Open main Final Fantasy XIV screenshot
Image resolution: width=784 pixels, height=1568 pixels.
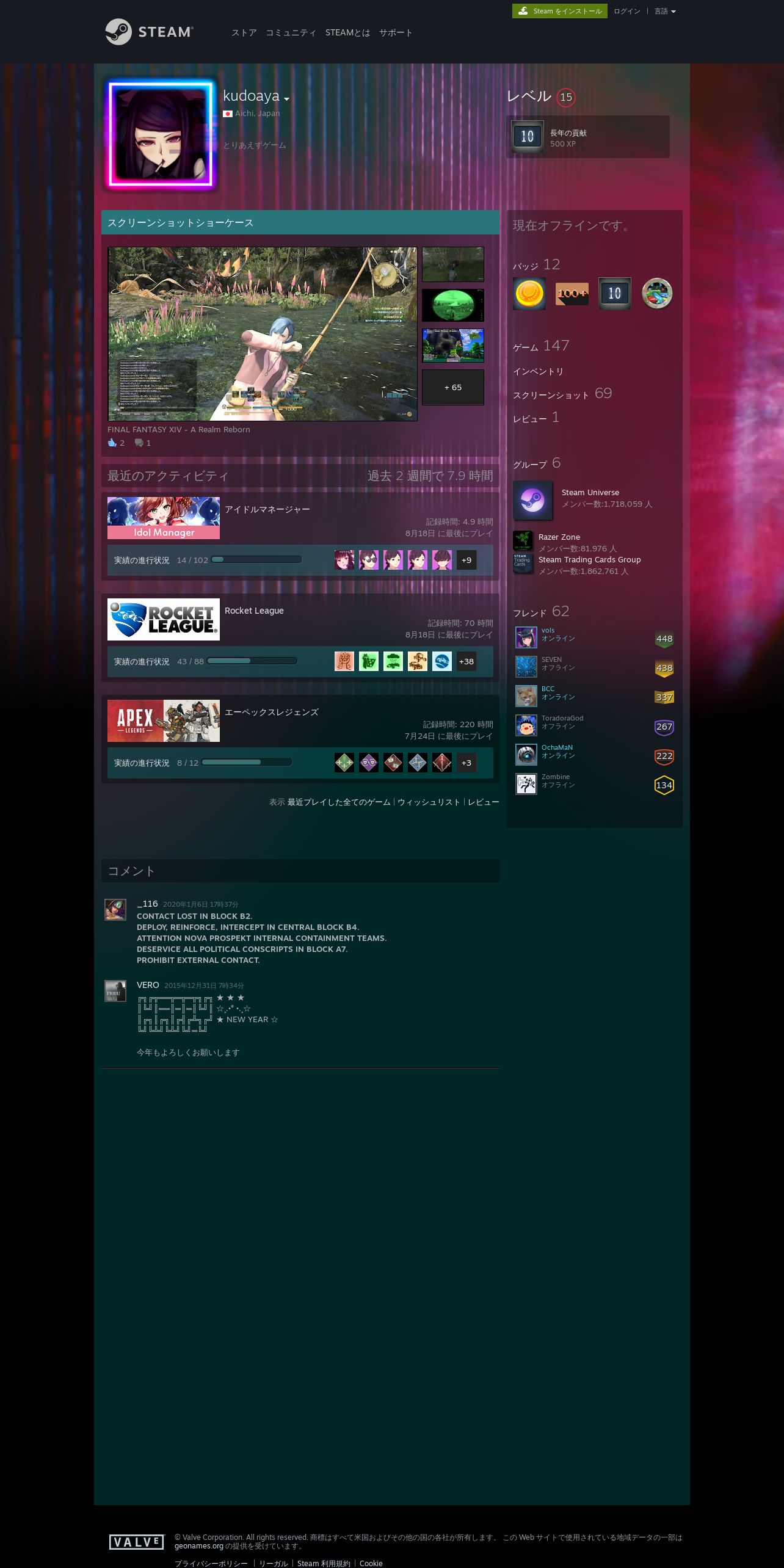(263, 334)
